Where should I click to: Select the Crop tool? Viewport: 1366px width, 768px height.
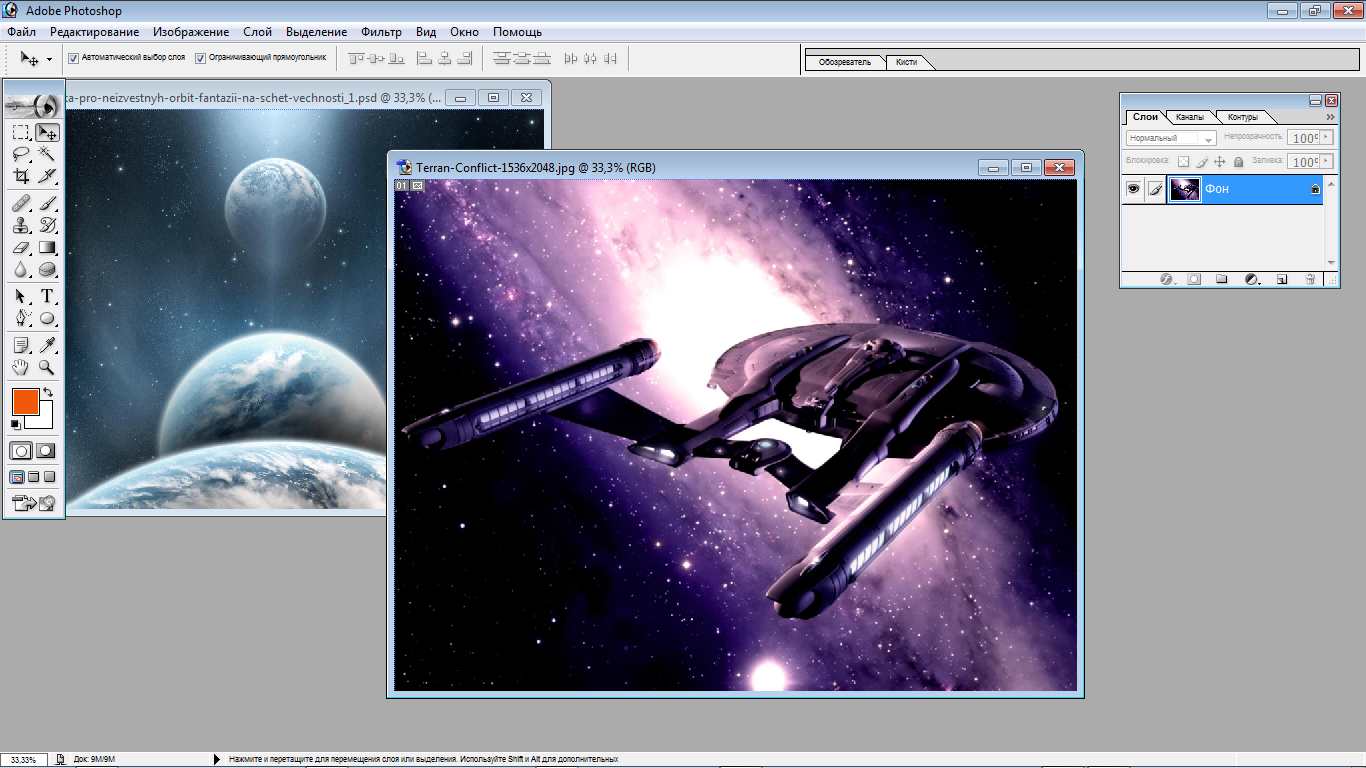[x=21, y=176]
